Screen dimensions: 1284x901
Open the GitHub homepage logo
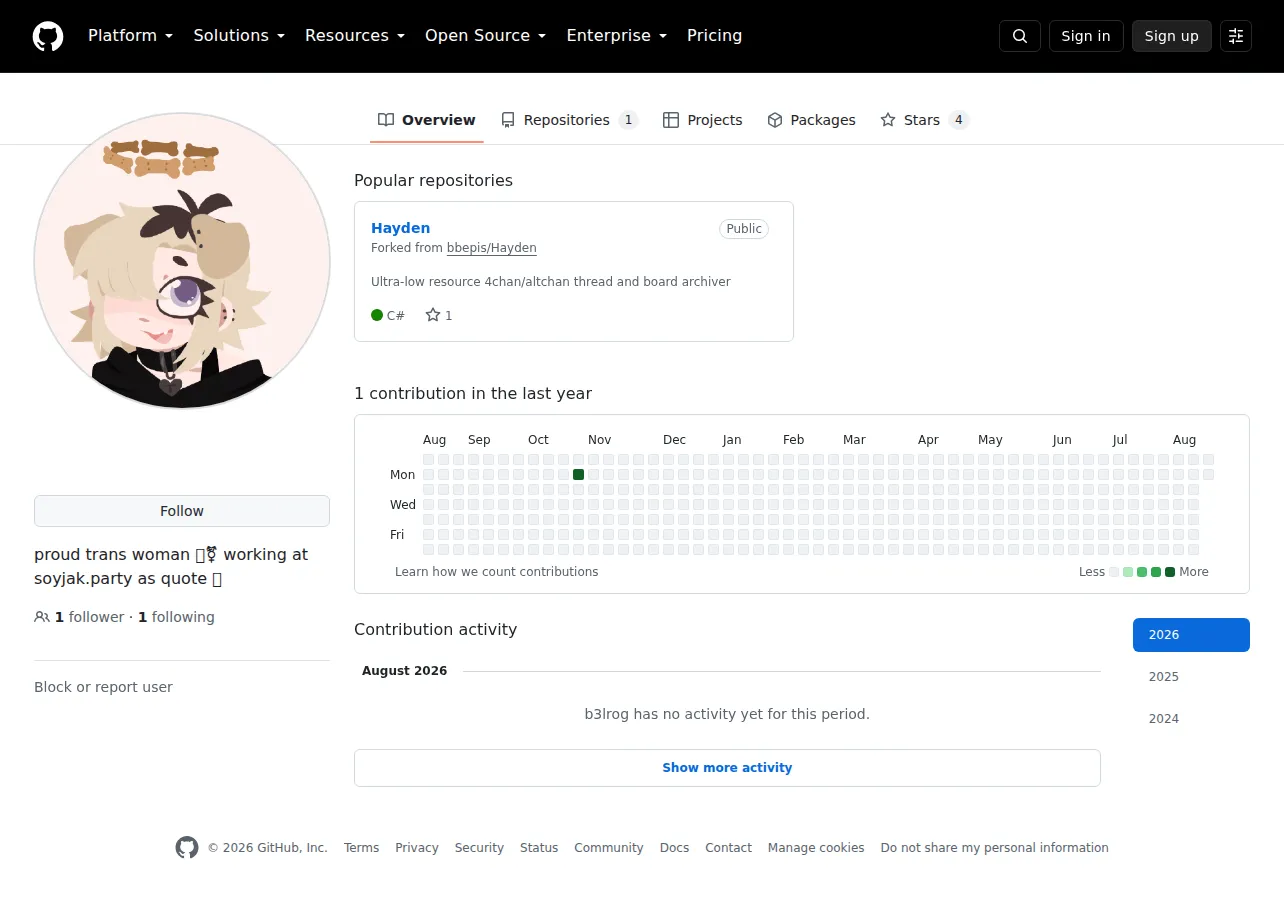pos(48,36)
